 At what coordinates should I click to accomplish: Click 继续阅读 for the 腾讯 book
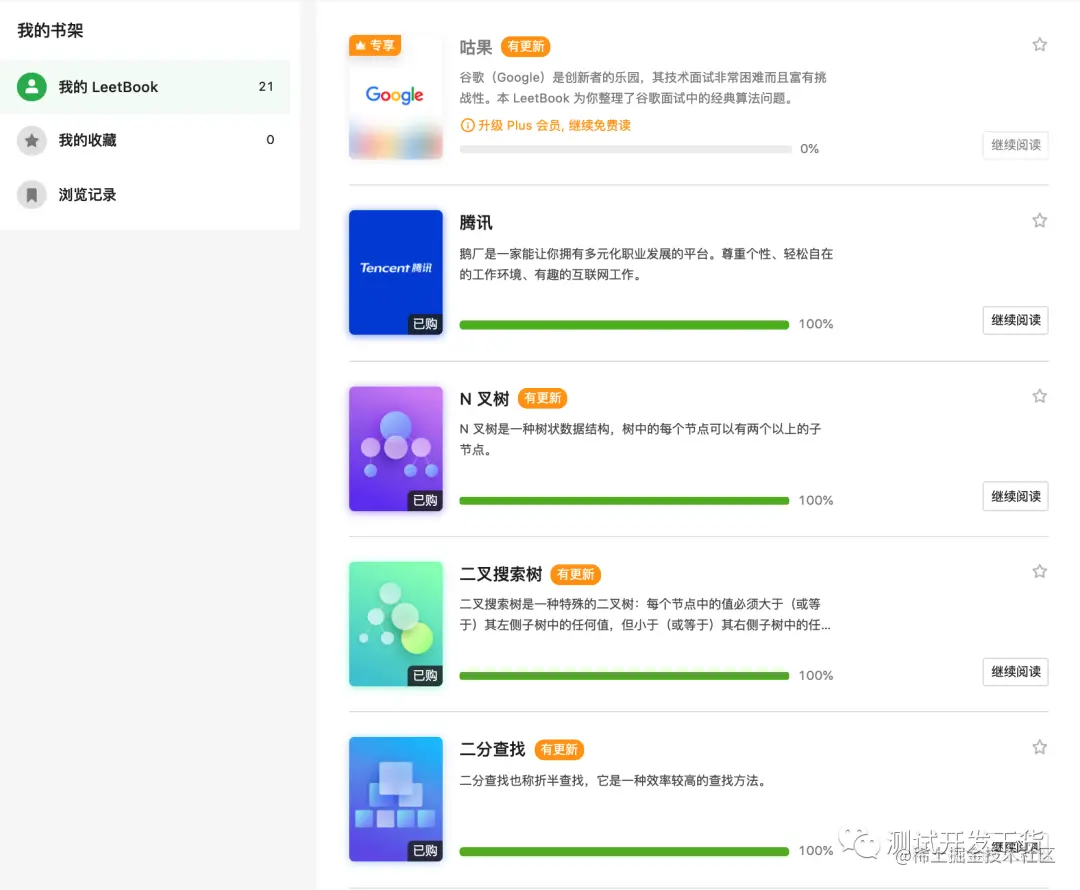tap(1015, 320)
